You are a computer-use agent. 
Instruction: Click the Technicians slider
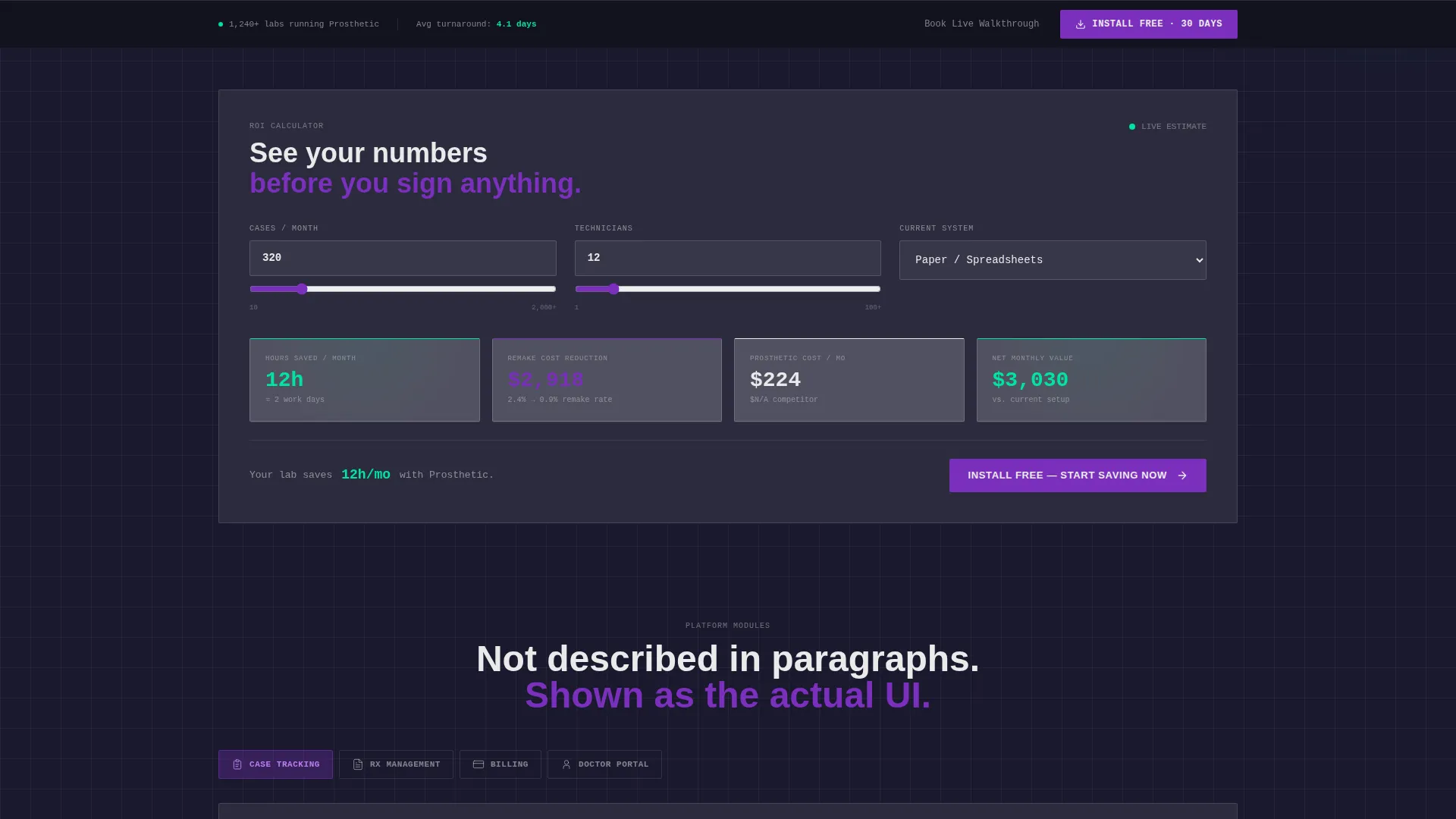click(728, 289)
